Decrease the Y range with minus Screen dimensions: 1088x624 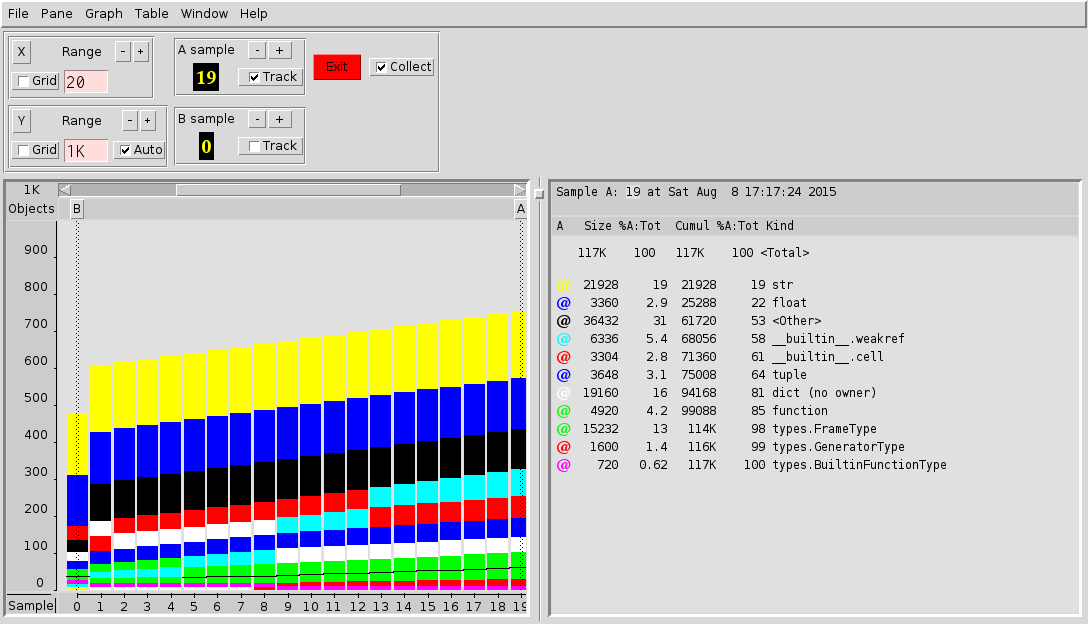click(x=130, y=121)
